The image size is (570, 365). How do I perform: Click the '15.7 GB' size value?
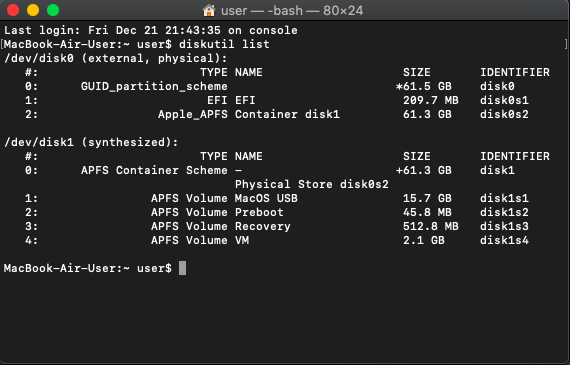[x=427, y=198]
